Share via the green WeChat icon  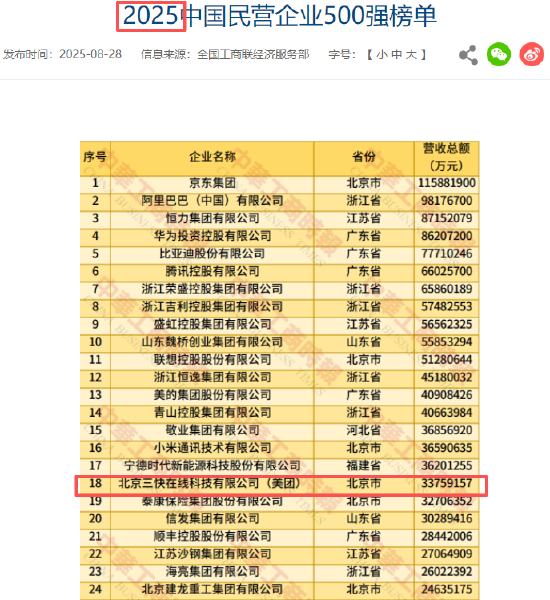coord(499,54)
